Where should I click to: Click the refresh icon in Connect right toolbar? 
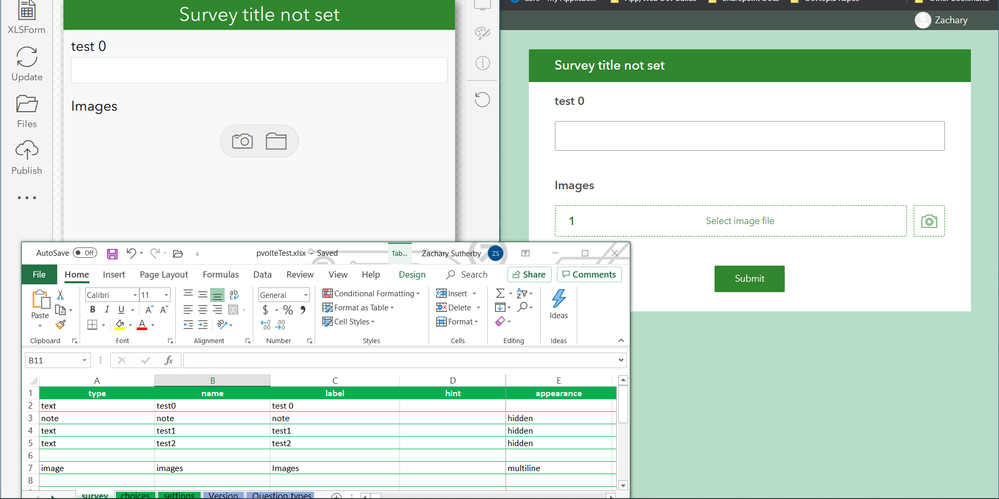point(482,99)
